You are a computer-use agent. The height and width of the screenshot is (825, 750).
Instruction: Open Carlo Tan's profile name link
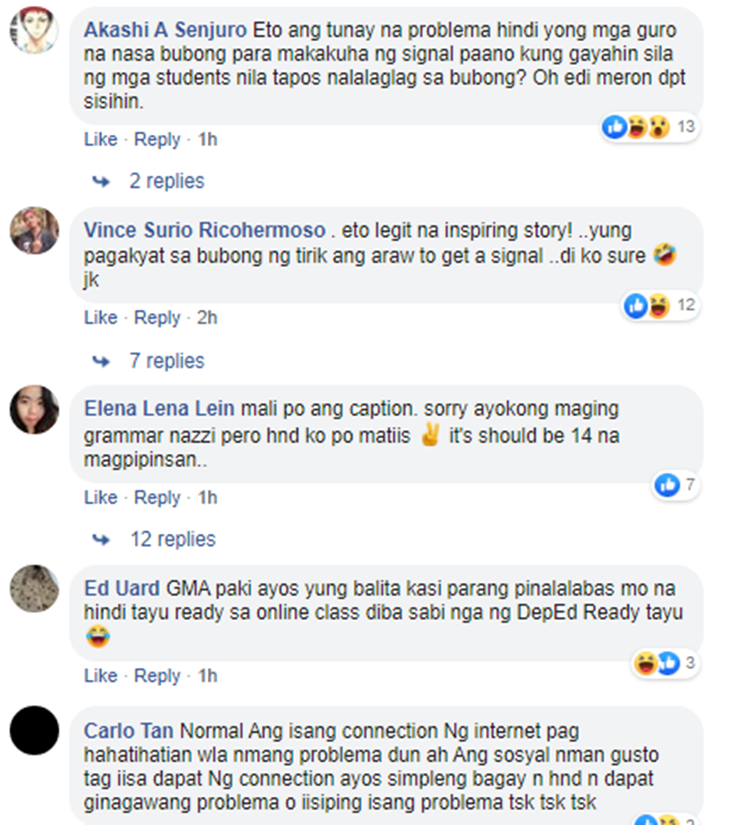pyautogui.click(x=128, y=731)
